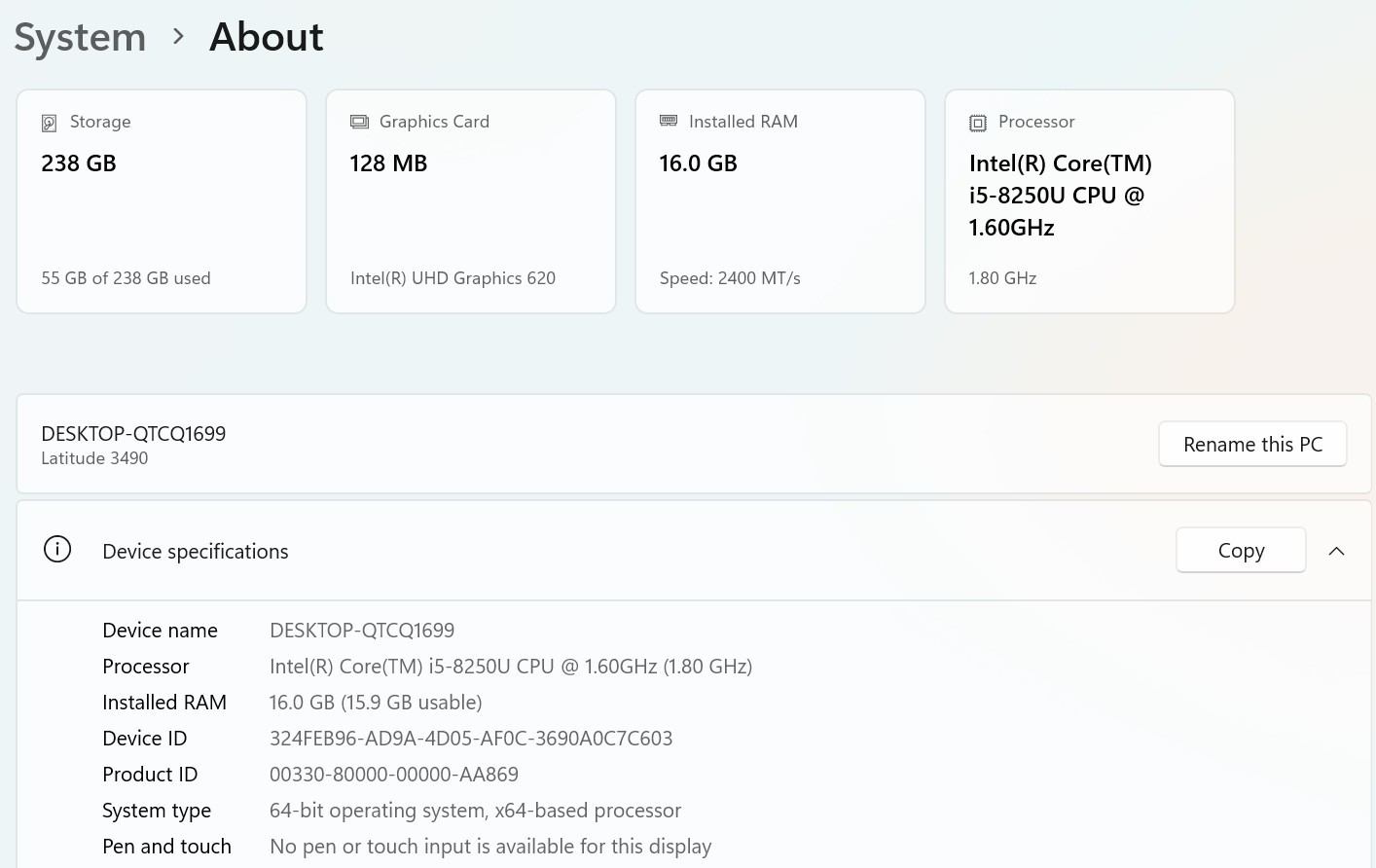The width and height of the screenshot is (1376, 868).
Task: Click the Installed RAM memory icon
Action: point(669,121)
